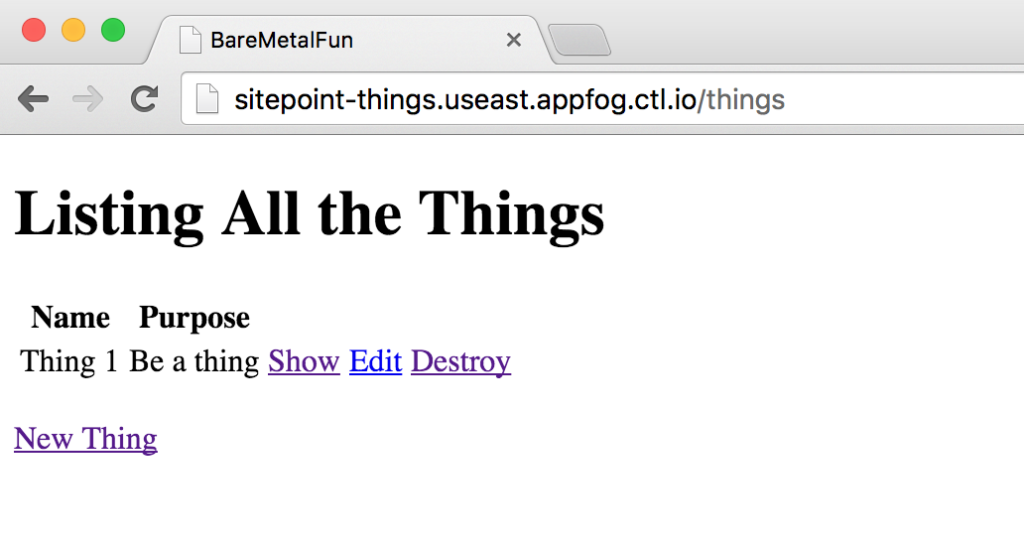Click the Name column header
1024x554 pixels.
click(70, 318)
